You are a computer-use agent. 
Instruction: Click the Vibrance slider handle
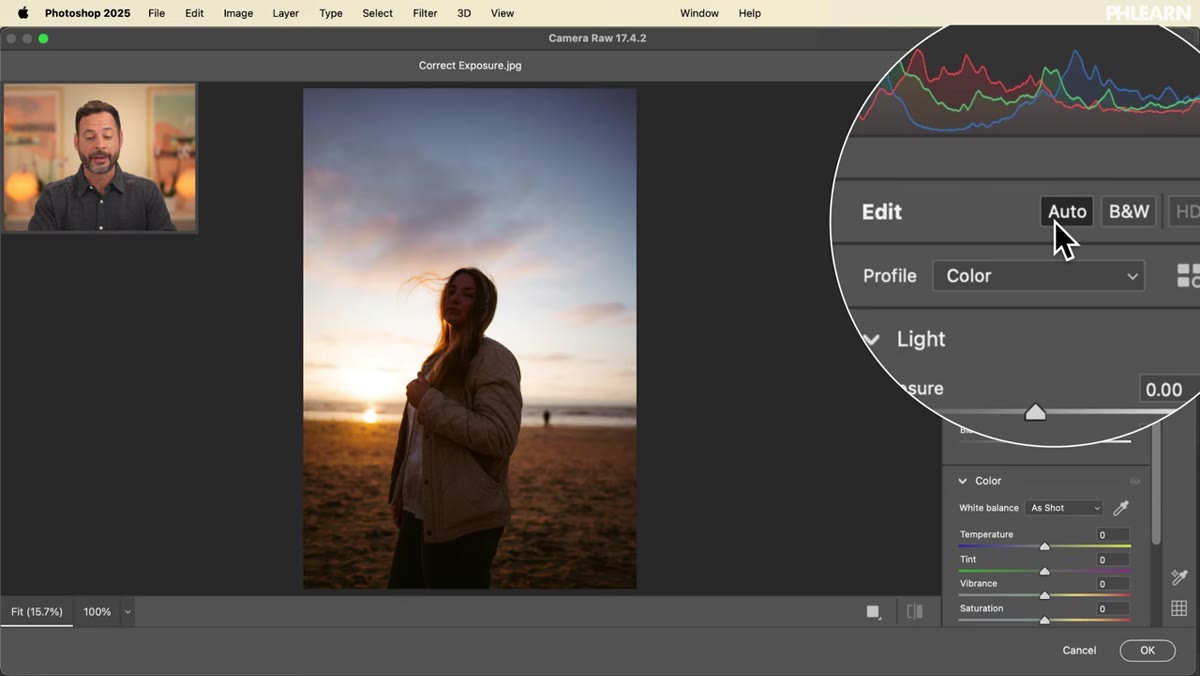click(1044, 595)
